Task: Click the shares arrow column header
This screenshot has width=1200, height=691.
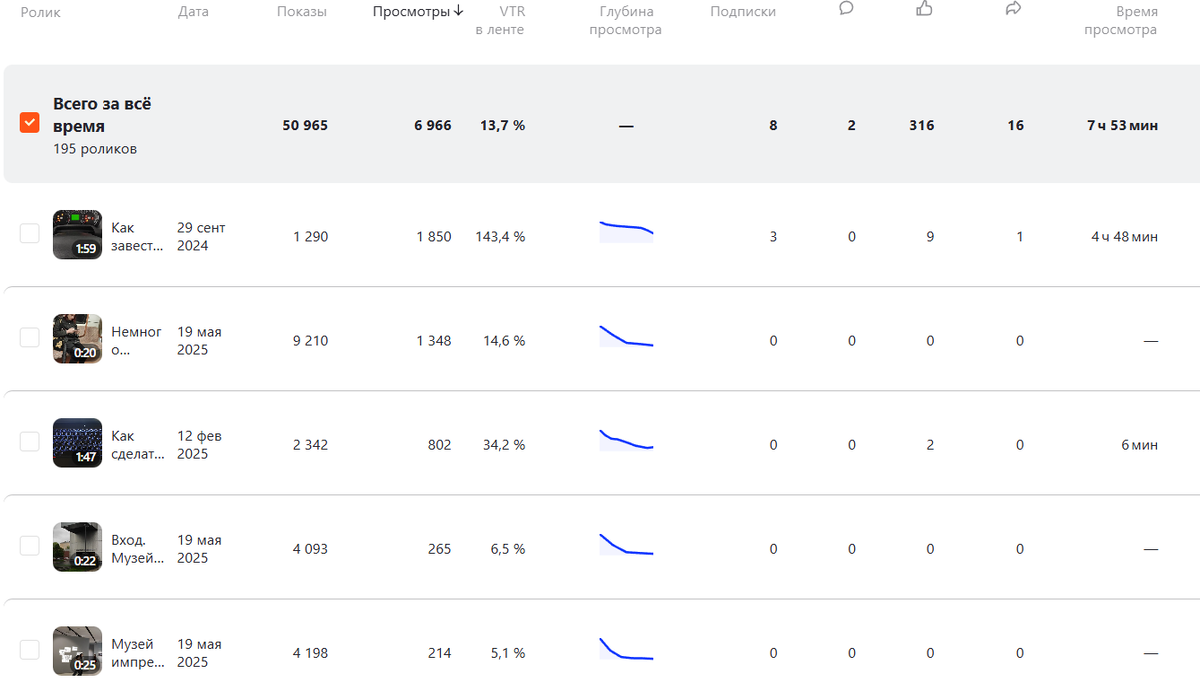Action: (1014, 8)
